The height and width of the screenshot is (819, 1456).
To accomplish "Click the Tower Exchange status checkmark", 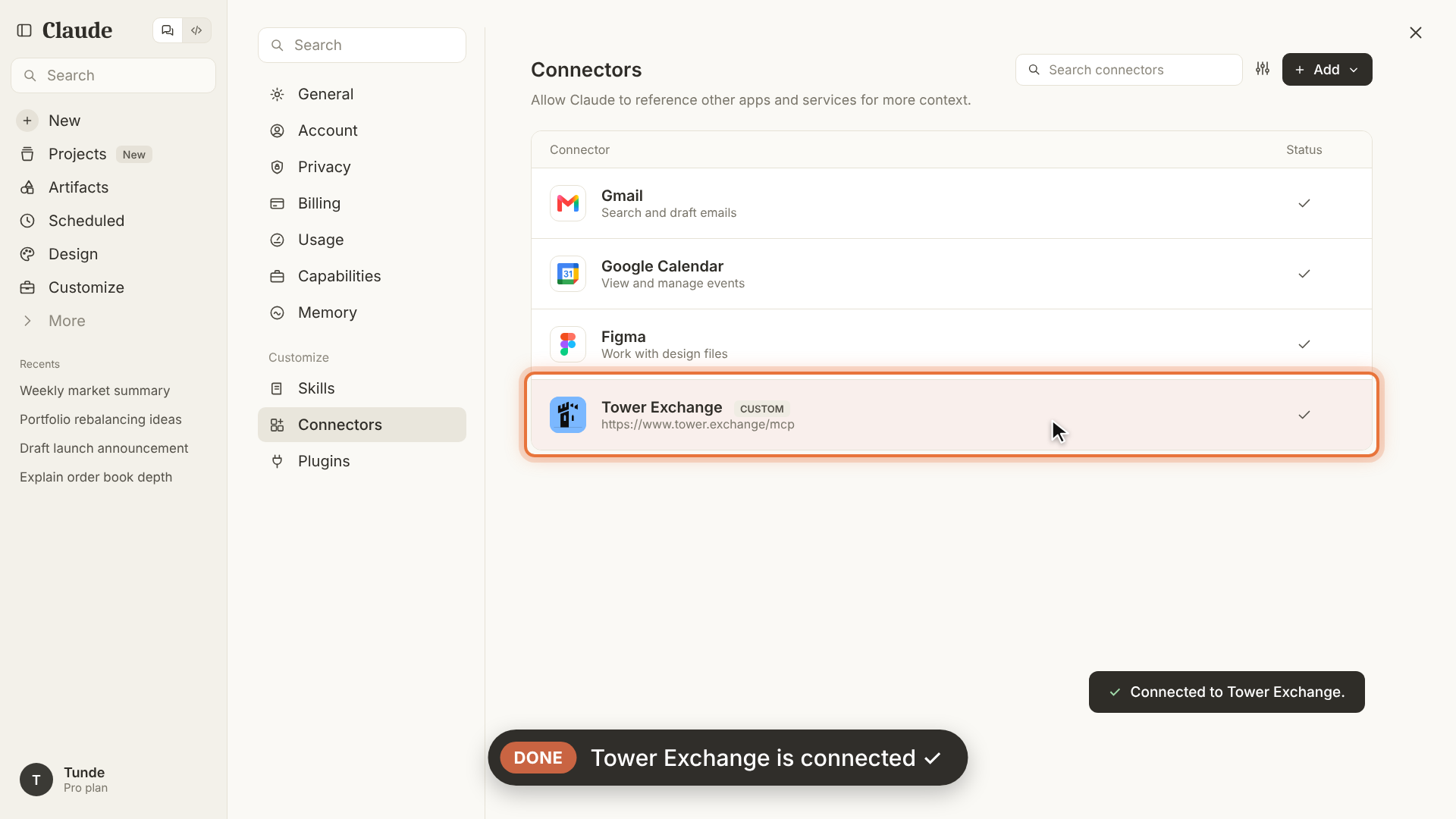I will [1304, 415].
